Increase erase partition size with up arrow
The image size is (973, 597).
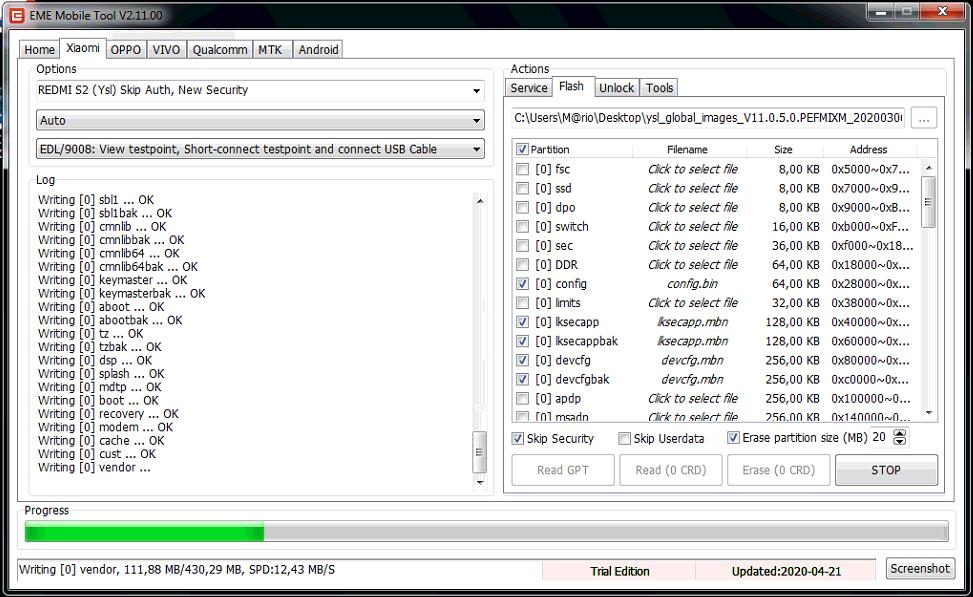[x=900, y=433]
